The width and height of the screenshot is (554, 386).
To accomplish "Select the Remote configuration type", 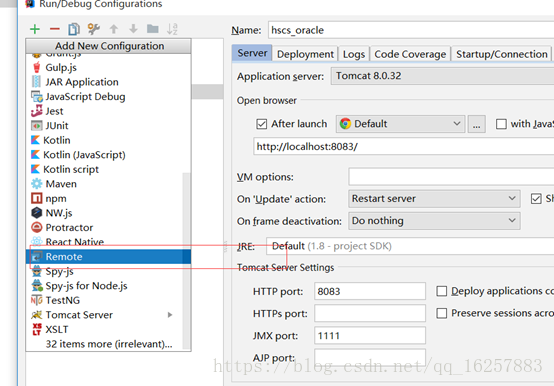I will tap(108, 257).
